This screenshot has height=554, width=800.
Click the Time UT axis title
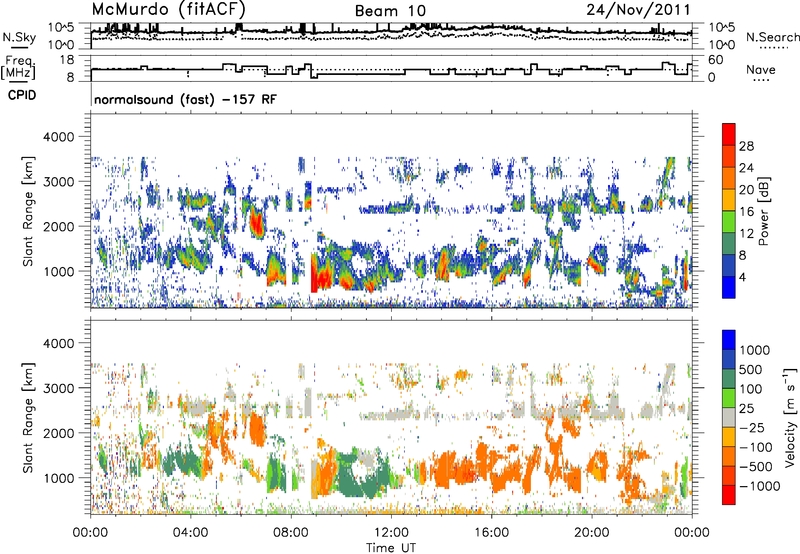(x=391, y=548)
